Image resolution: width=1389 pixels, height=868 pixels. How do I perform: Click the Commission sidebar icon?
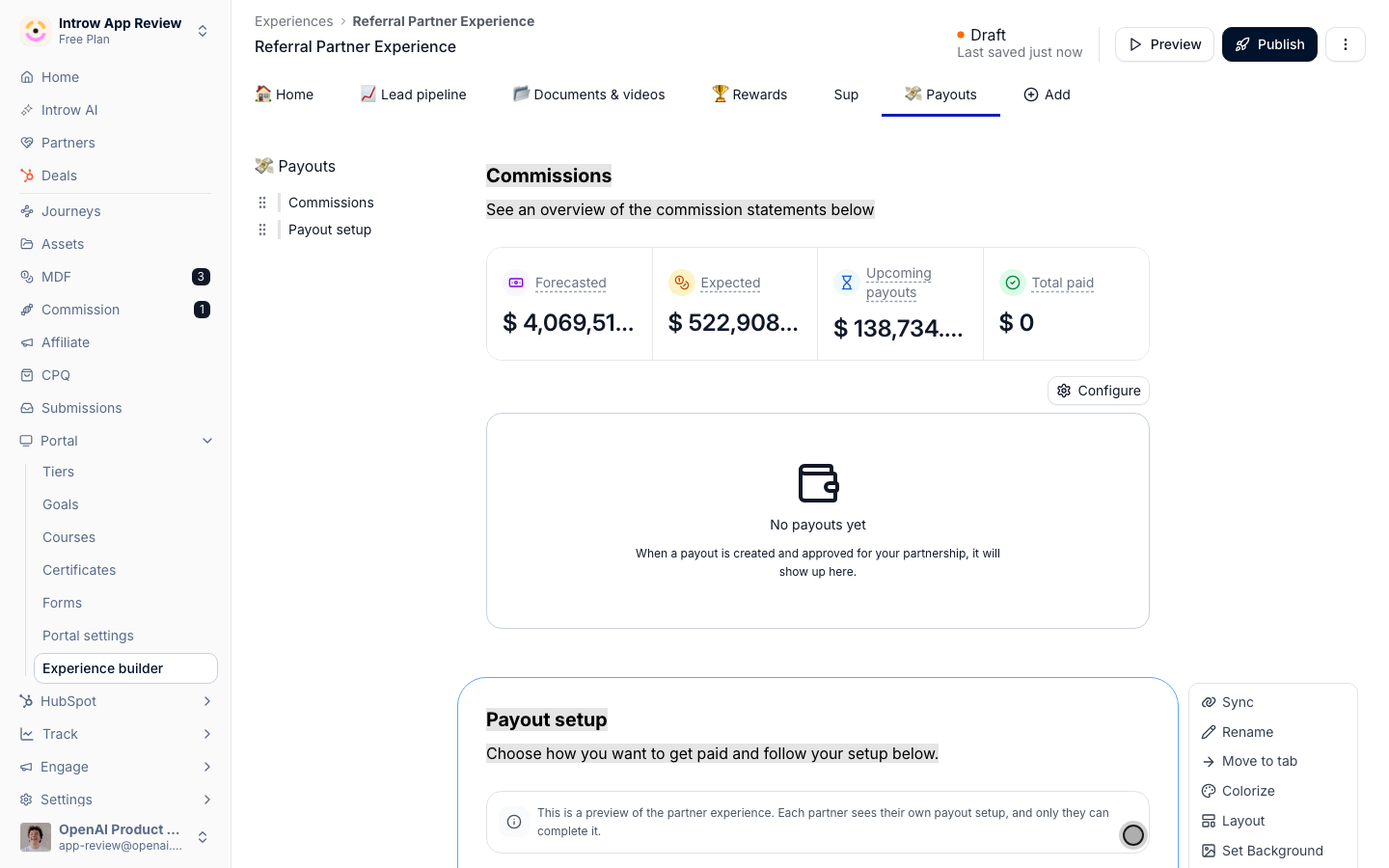tap(27, 310)
